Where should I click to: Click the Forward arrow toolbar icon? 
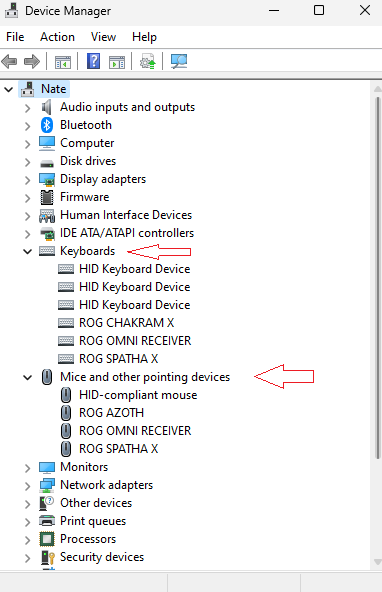(x=32, y=61)
